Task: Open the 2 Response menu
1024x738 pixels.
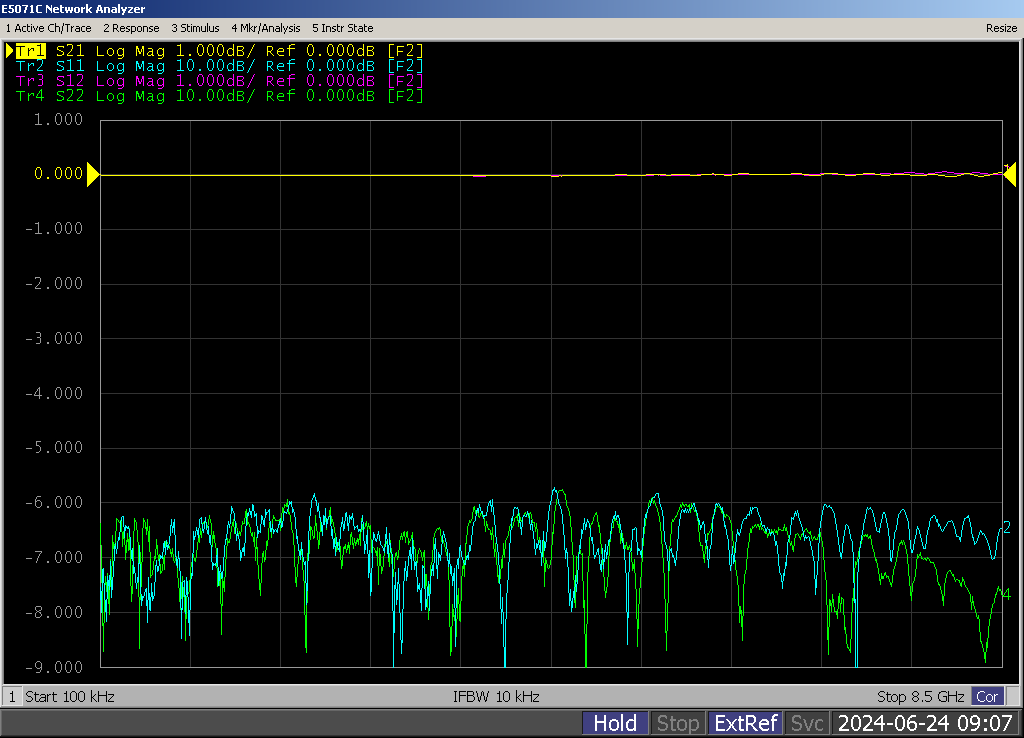Action: pyautogui.click(x=131, y=28)
